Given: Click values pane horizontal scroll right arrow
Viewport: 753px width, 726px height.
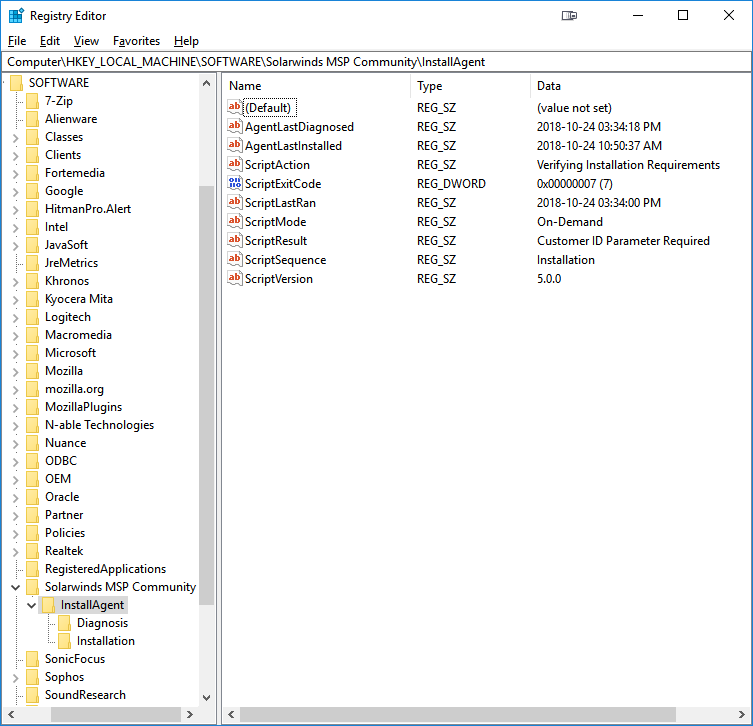Looking at the screenshot, I should coord(741,714).
